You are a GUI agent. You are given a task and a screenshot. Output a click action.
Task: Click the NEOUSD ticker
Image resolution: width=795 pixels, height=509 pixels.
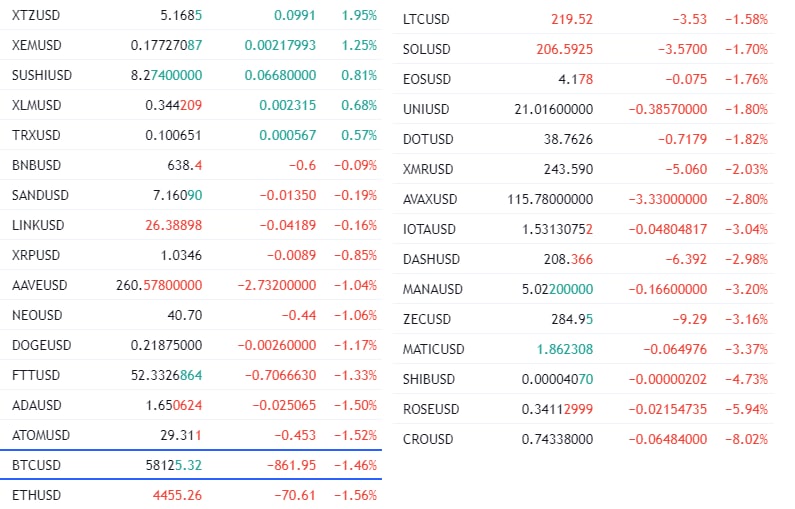[37, 315]
